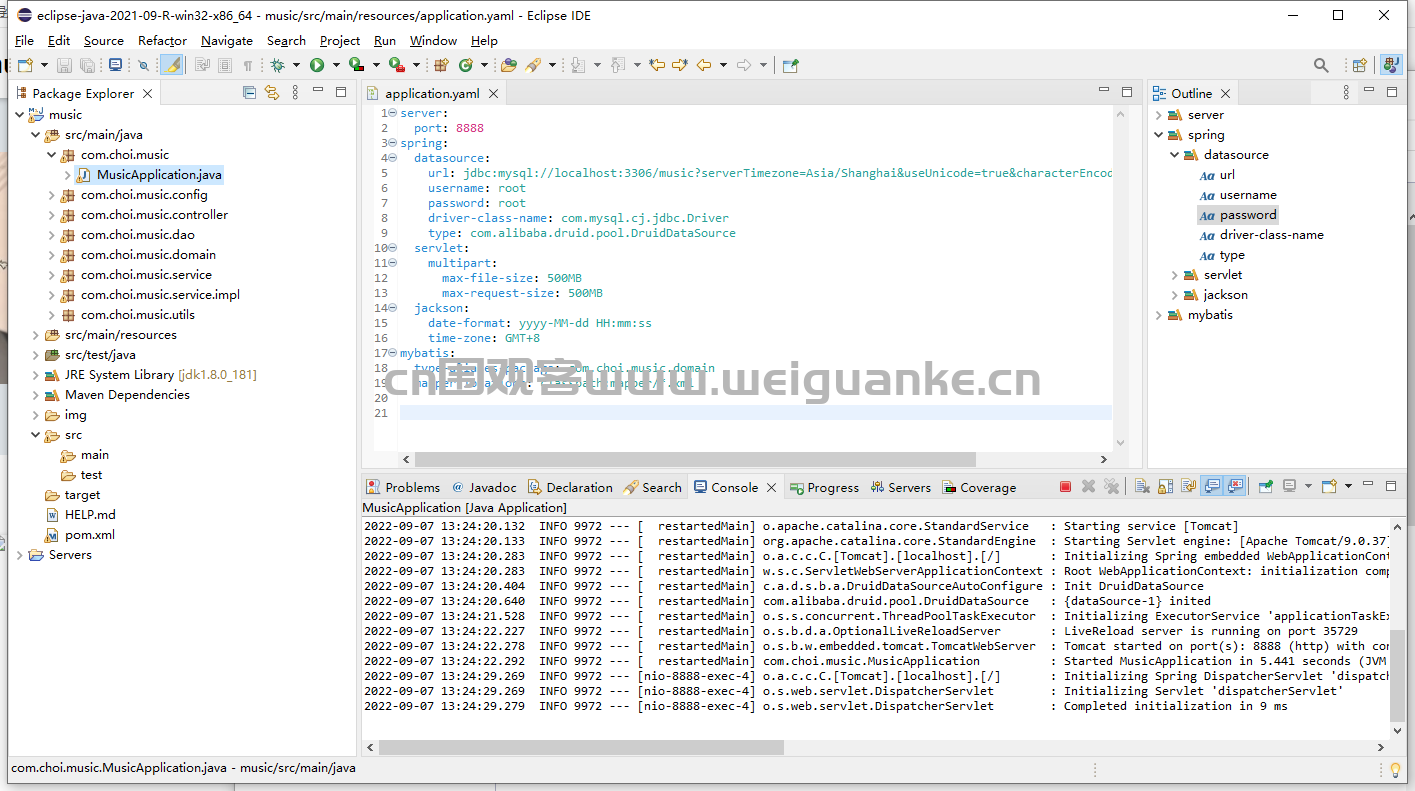Open the Run button dropdown arrow
This screenshot has width=1415, height=791.
pos(334,65)
